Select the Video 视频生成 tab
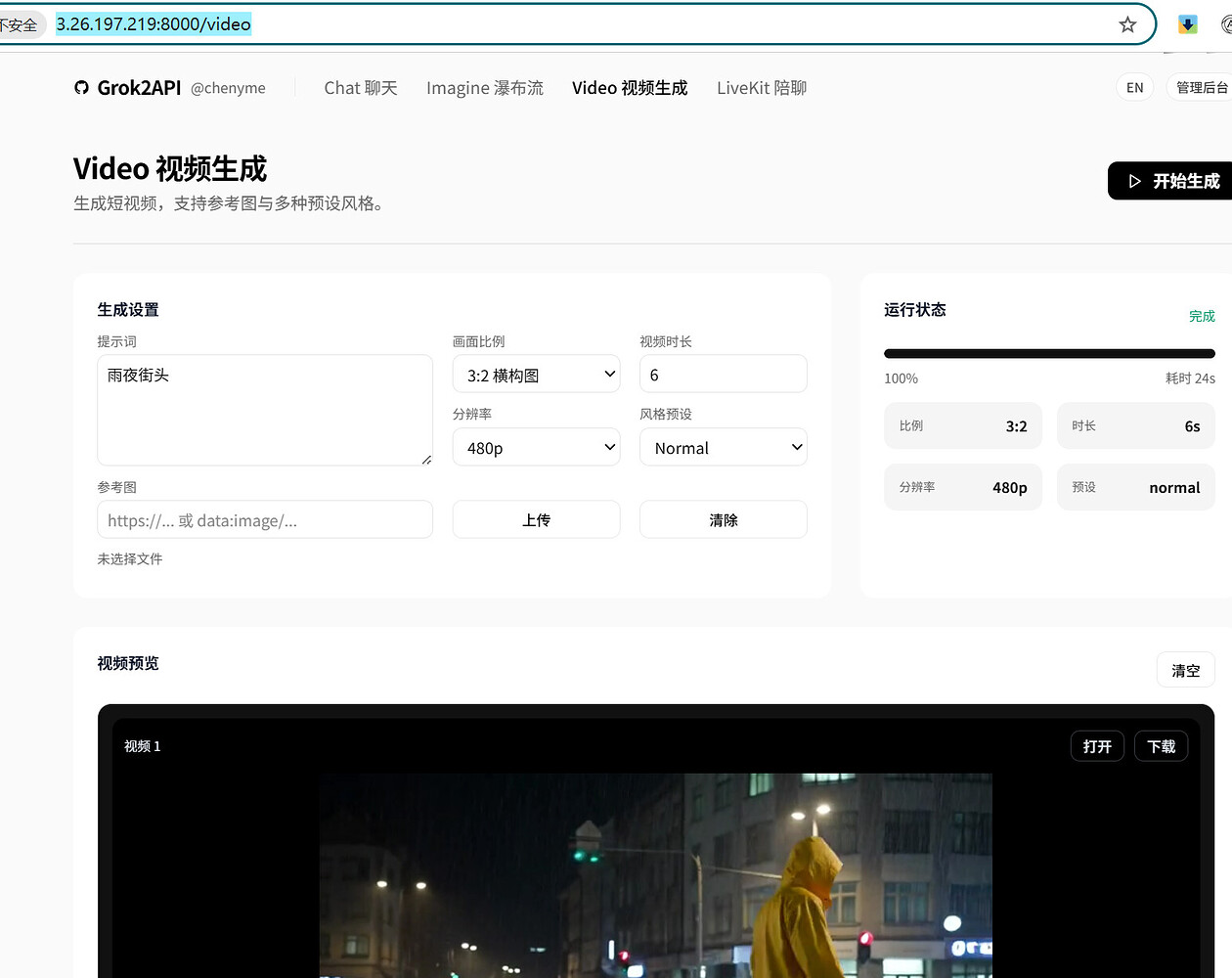This screenshot has width=1232, height=978. click(x=630, y=88)
